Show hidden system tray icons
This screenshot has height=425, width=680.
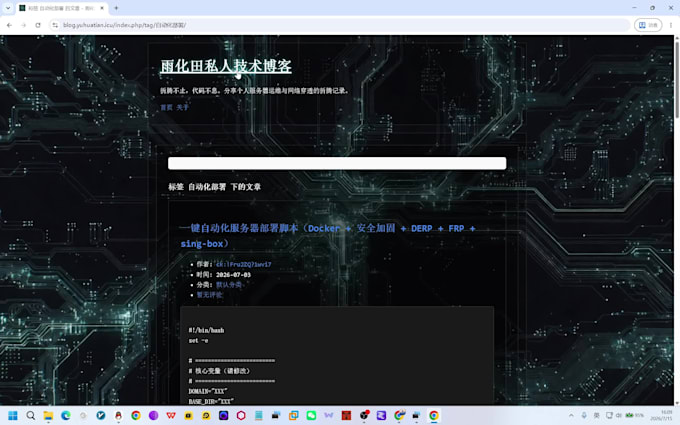click(571, 415)
